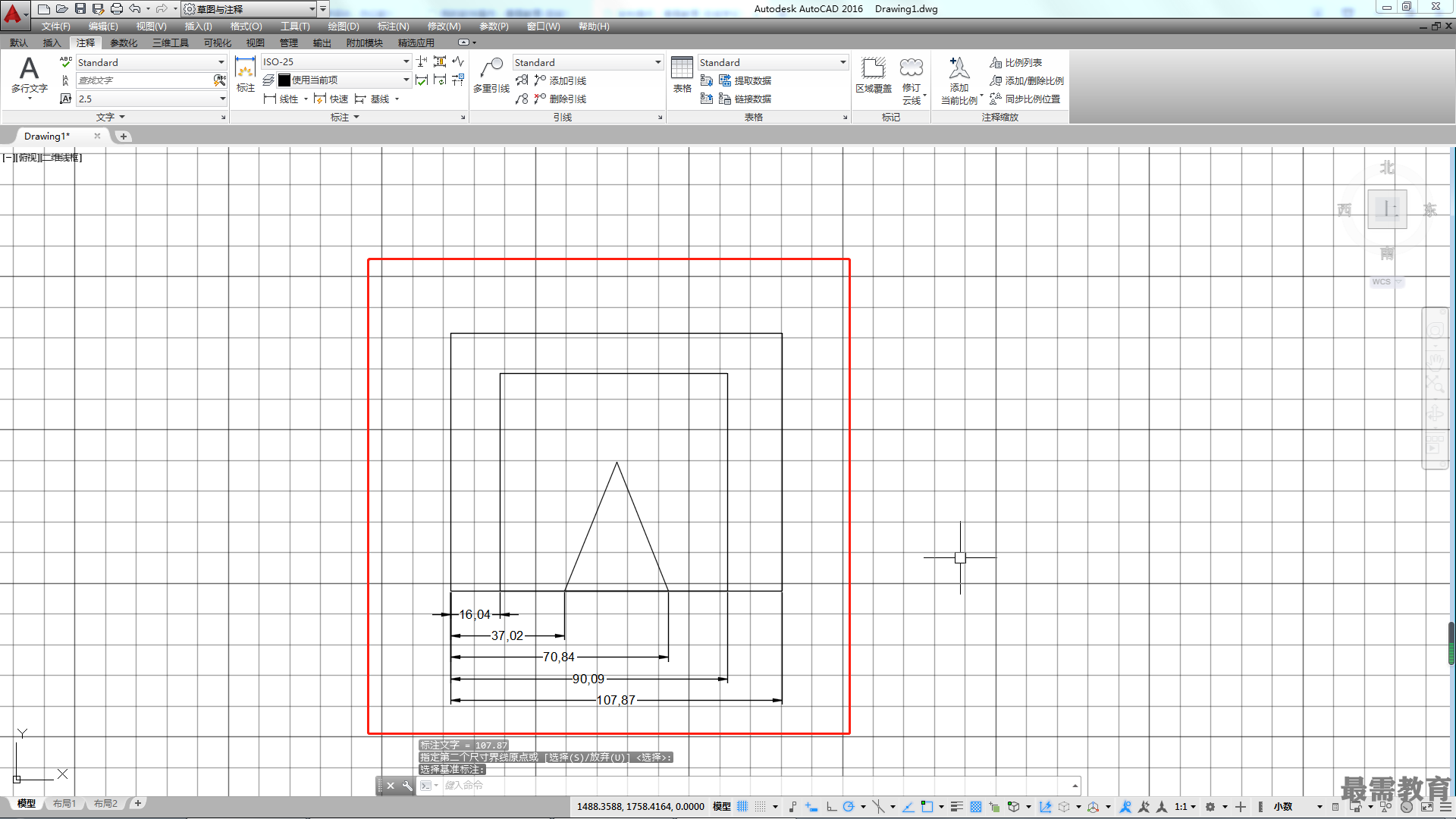Screen dimensions: 1456x819
Task: Toggle object snap tracking in status bar
Action: [908, 807]
